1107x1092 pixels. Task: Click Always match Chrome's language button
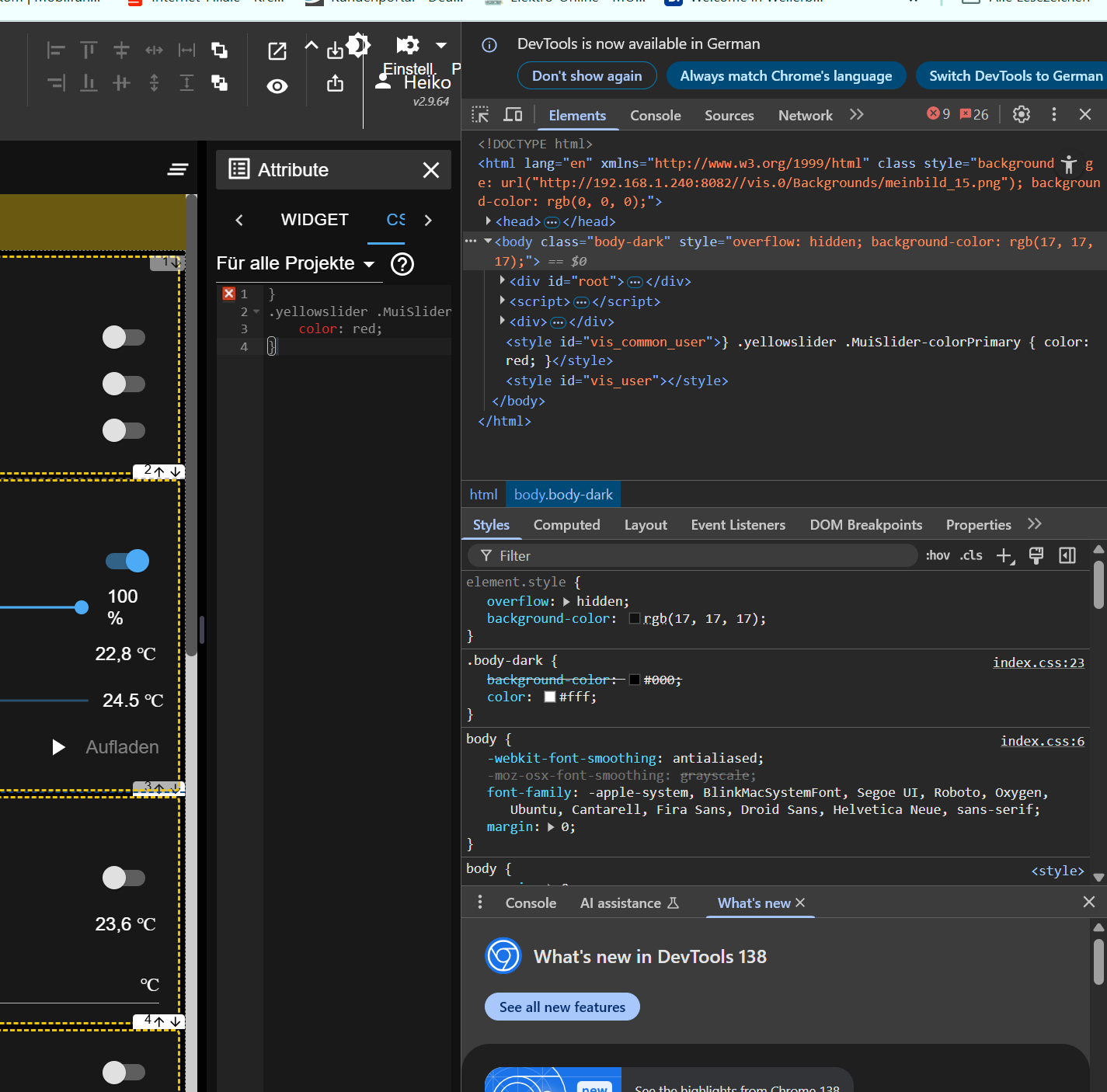(x=786, y=75)
